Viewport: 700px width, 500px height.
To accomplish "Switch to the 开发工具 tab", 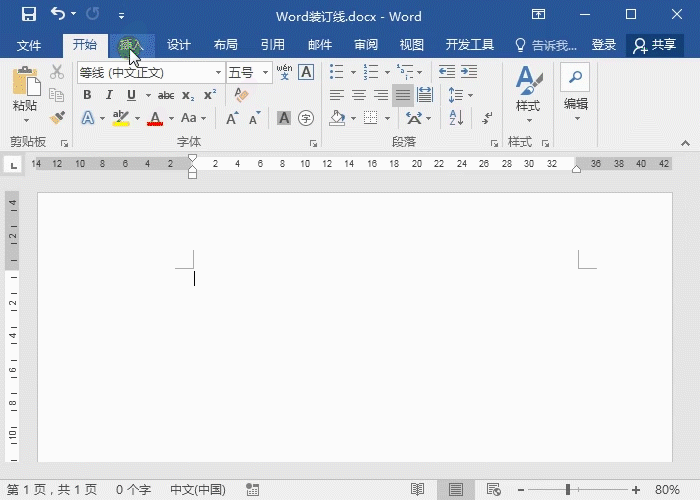I will tap(470, 45).
